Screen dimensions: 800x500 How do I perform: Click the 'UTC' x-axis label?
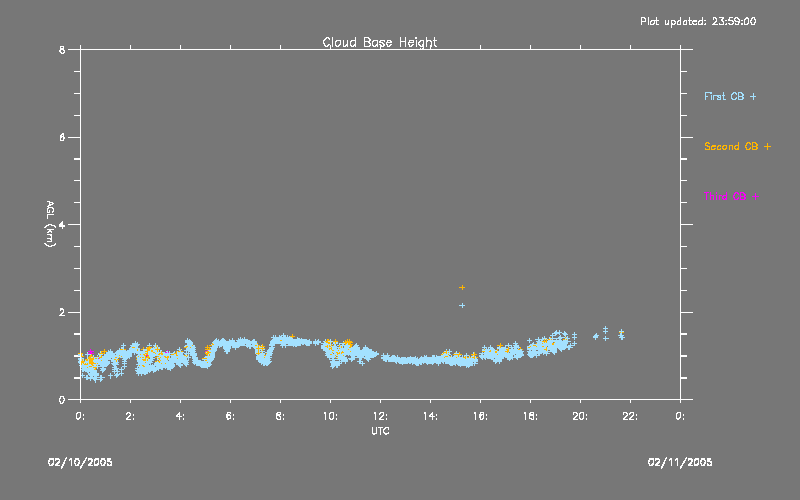tap(380, 431)
